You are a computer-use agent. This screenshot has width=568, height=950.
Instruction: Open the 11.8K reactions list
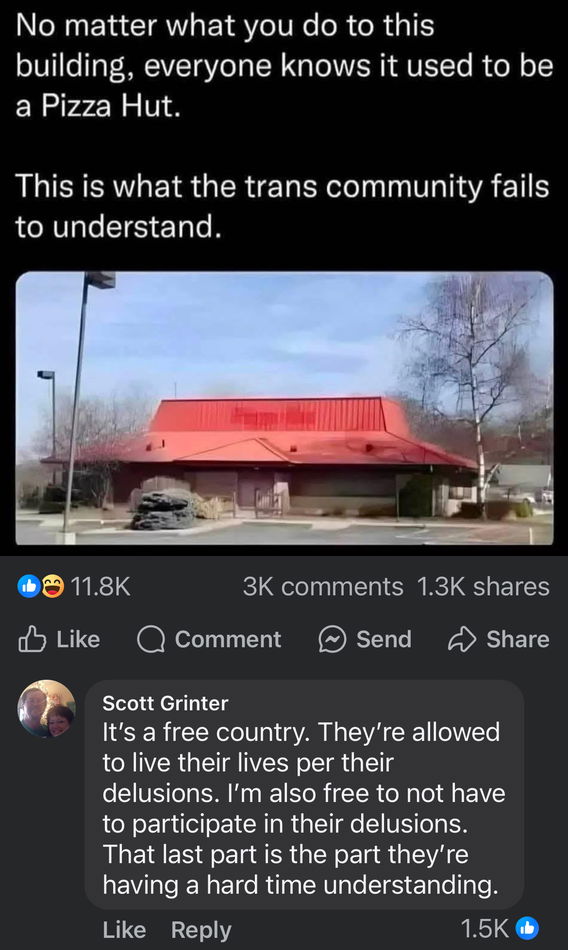tap(101, 586)
